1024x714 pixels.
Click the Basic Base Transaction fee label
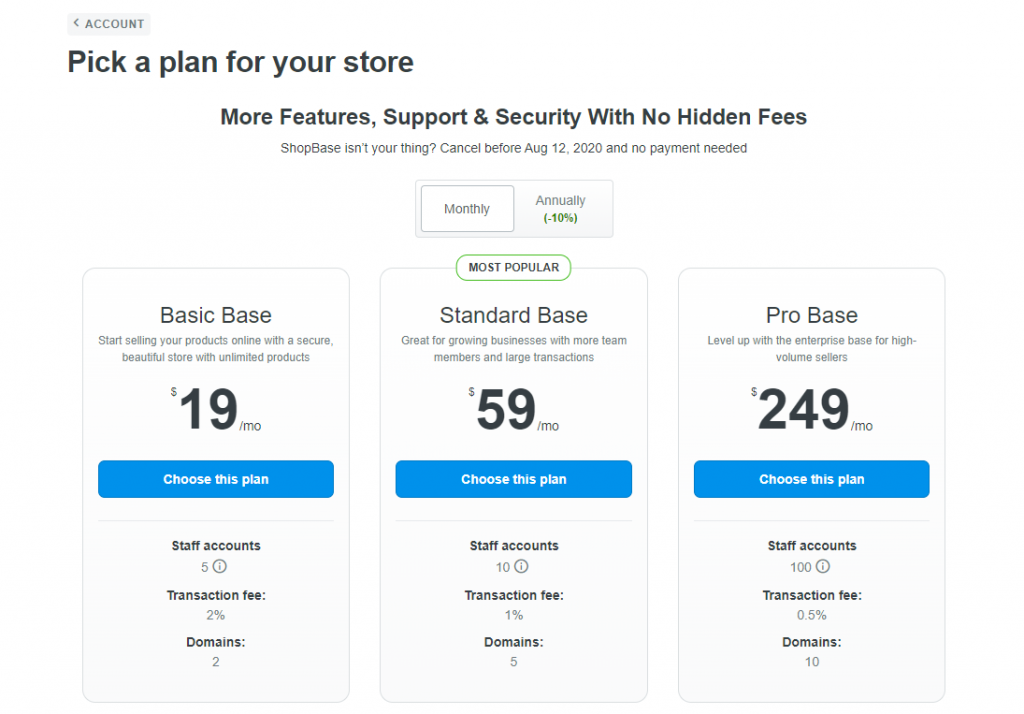tap(216, 595)
